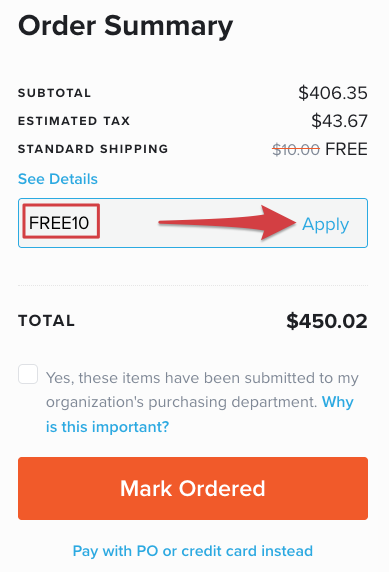Click the struck-through $10.00 shipping price
This screenshot has width=389, height=572.
296,149
